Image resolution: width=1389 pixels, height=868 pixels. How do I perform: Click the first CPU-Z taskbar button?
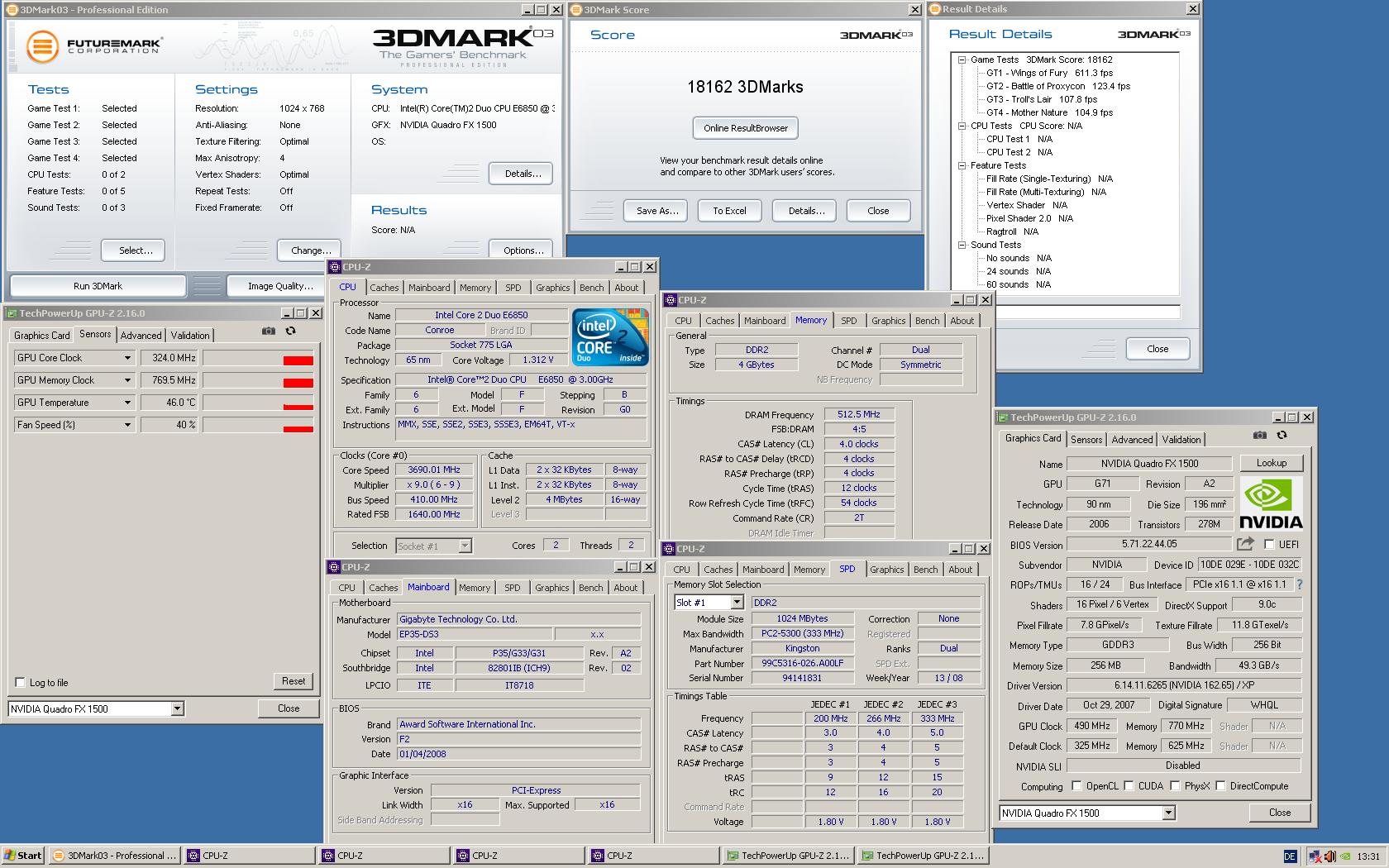coord(250,856)
